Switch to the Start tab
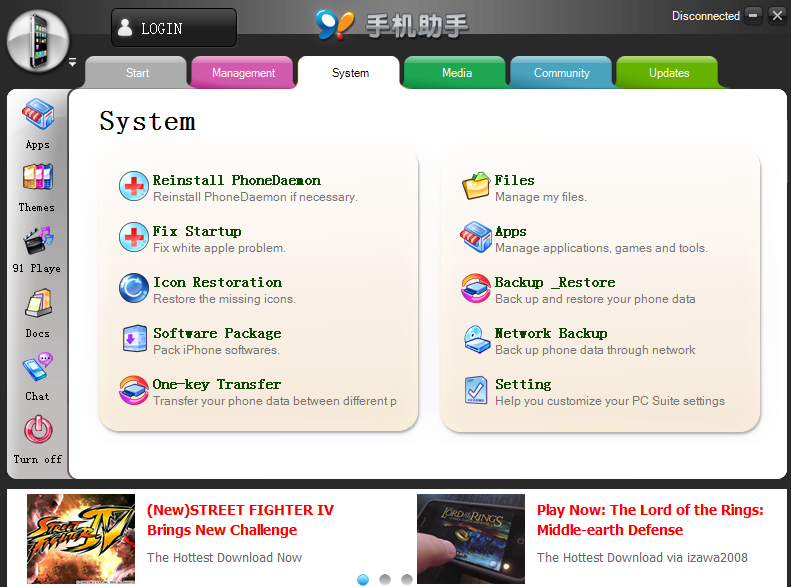 137,73
